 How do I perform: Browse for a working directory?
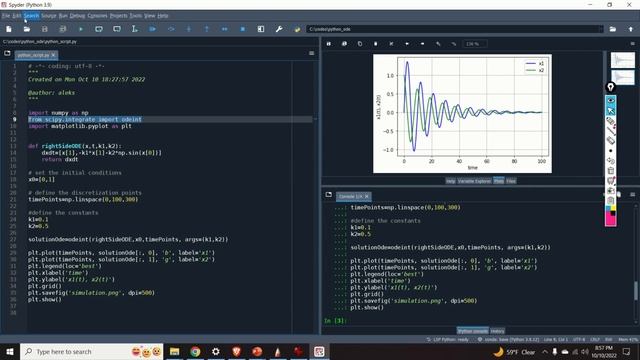613,29
